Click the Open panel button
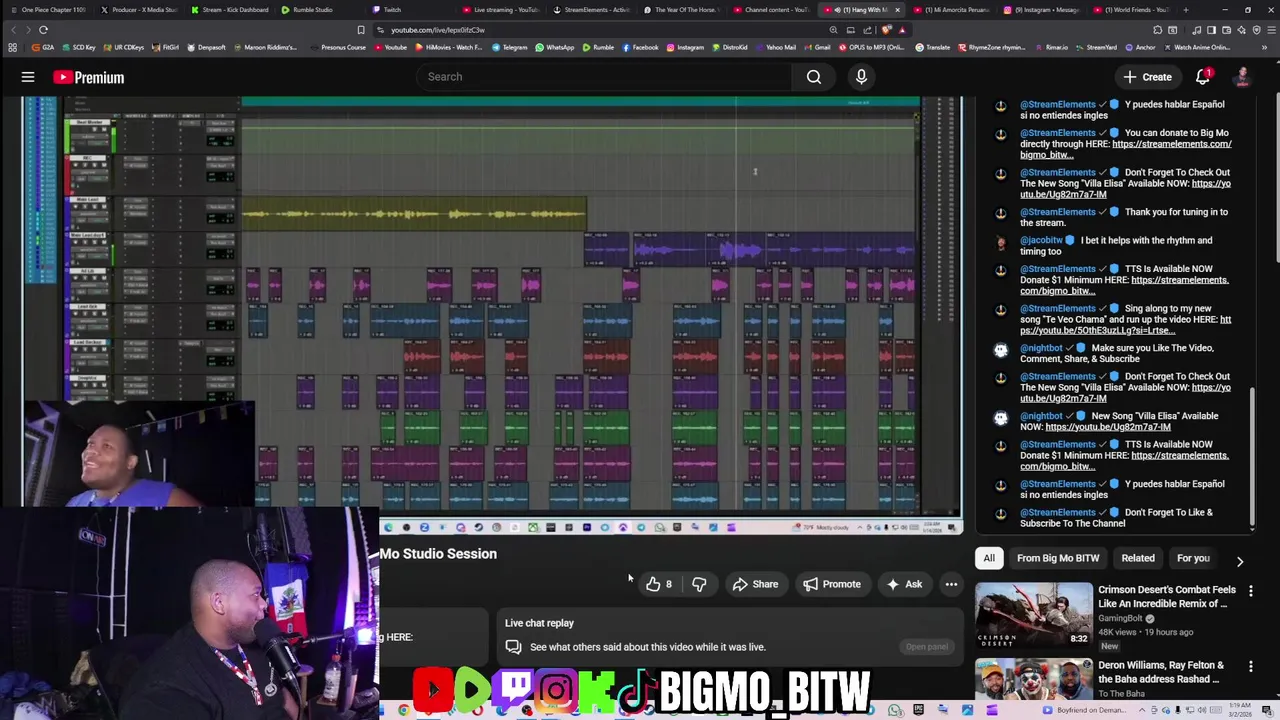The width and height of the screenshot is (1280, 720). [x=927, y=647]
